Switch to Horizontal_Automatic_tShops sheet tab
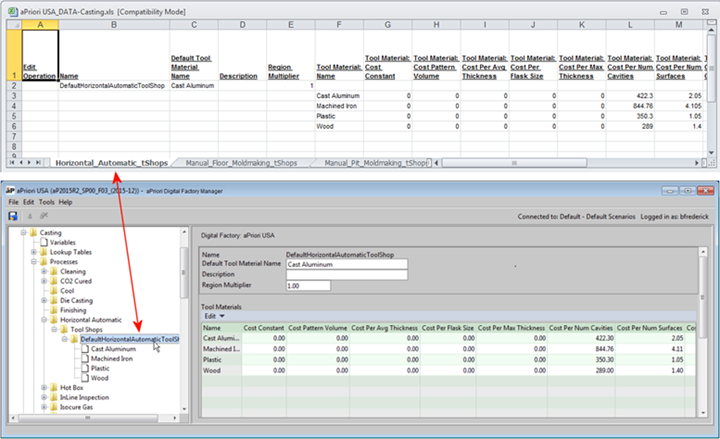Image resolution: width=720 pixels, height=439 pixels. [x=111, y=163]
